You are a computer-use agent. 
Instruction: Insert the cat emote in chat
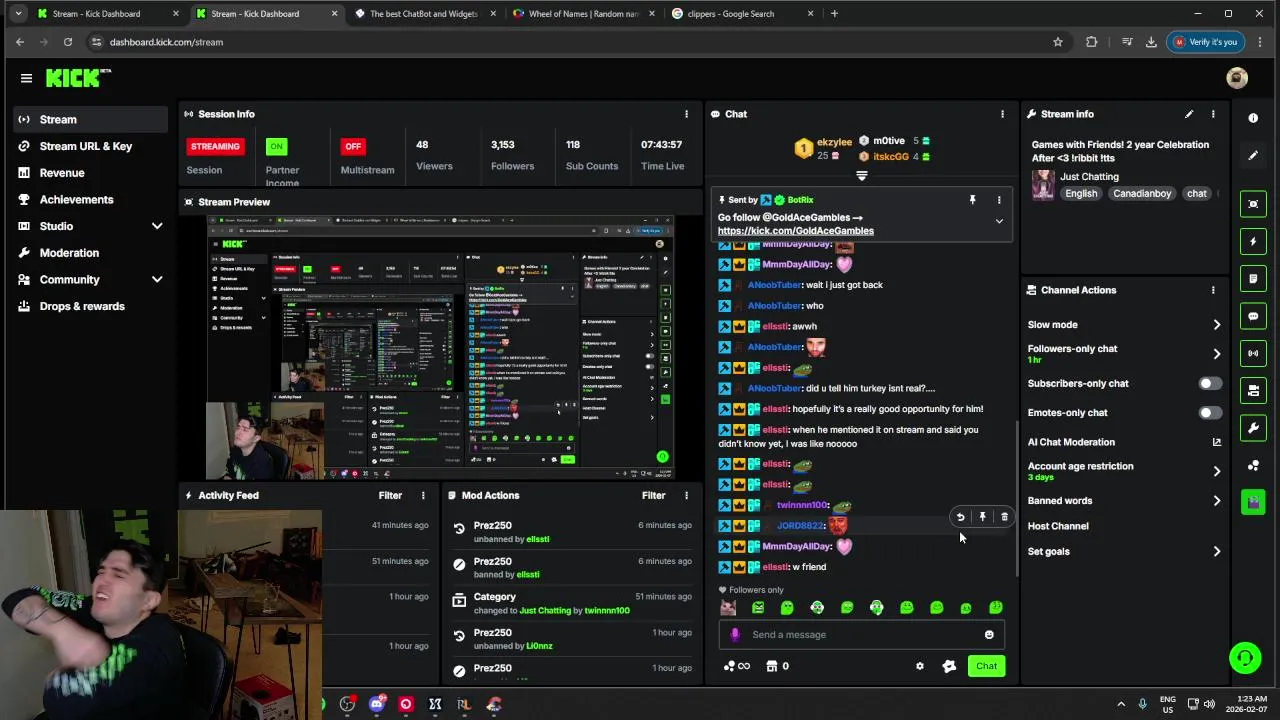pyautogui.click(x=728, y=607)
